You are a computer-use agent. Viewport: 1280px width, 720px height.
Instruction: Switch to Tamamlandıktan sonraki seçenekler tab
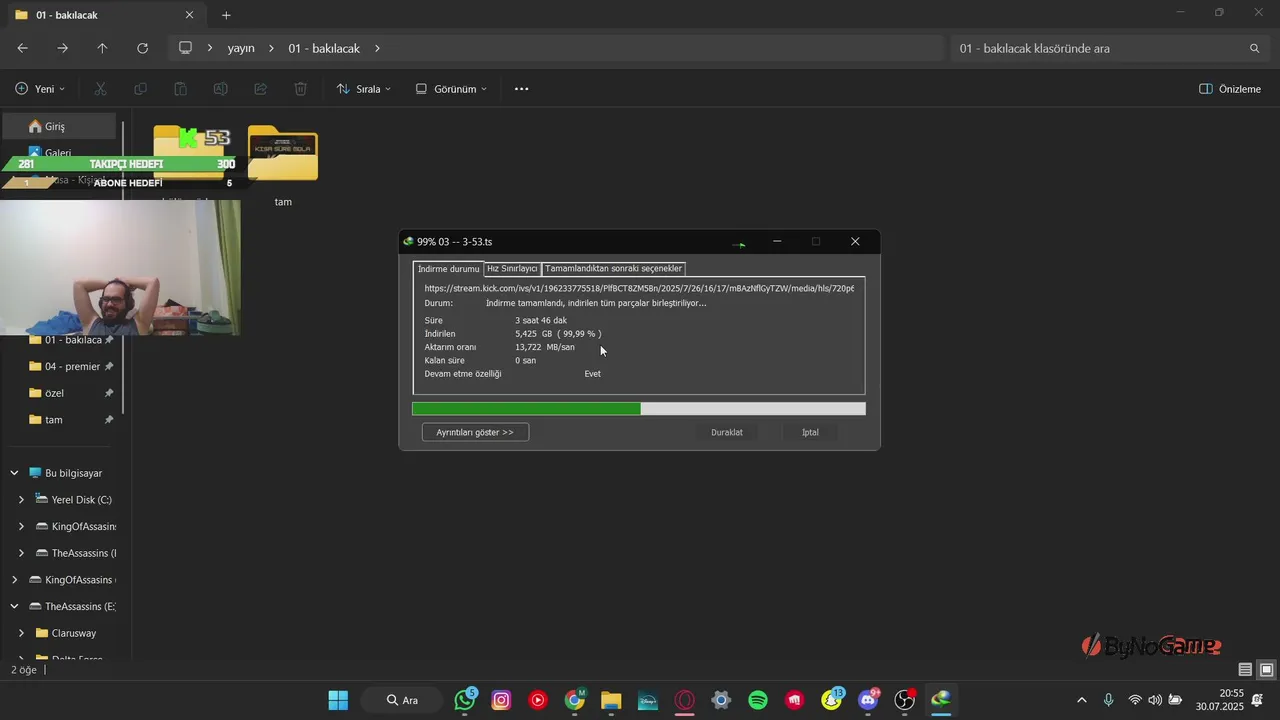tap(613, 269)
